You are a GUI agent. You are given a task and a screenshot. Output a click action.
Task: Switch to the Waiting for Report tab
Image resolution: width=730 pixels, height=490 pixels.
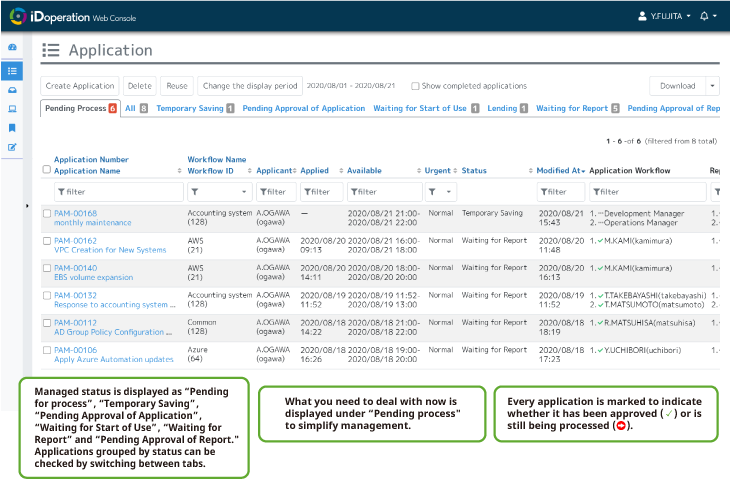point(572,108)
